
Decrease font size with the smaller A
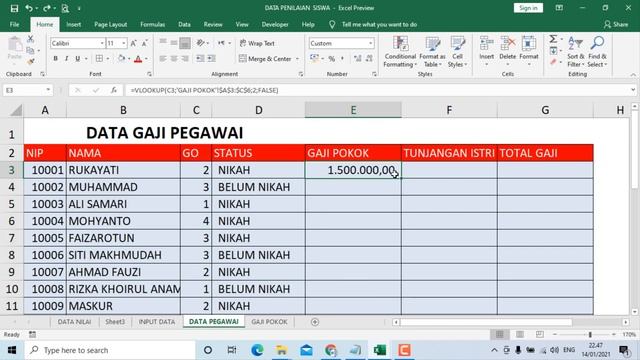coord(144,43)
